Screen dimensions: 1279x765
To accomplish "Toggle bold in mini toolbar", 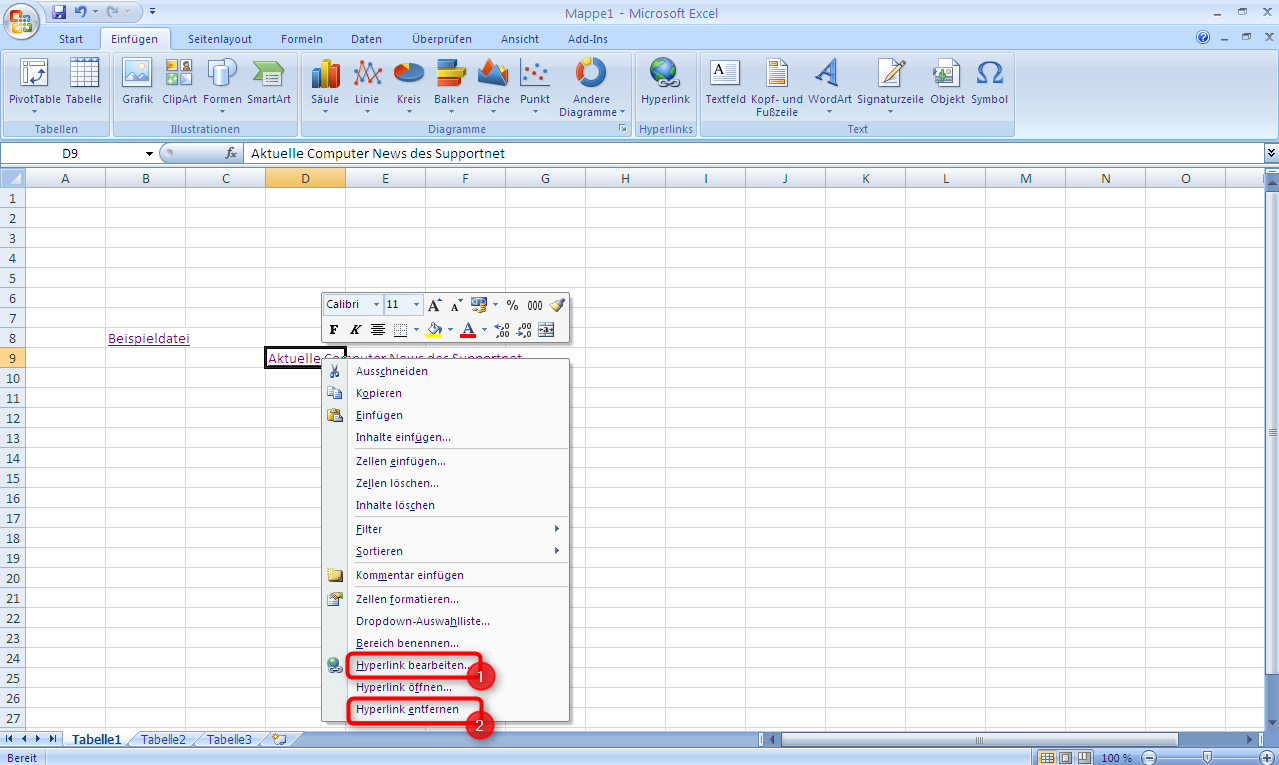I will [x=334, y=329].
